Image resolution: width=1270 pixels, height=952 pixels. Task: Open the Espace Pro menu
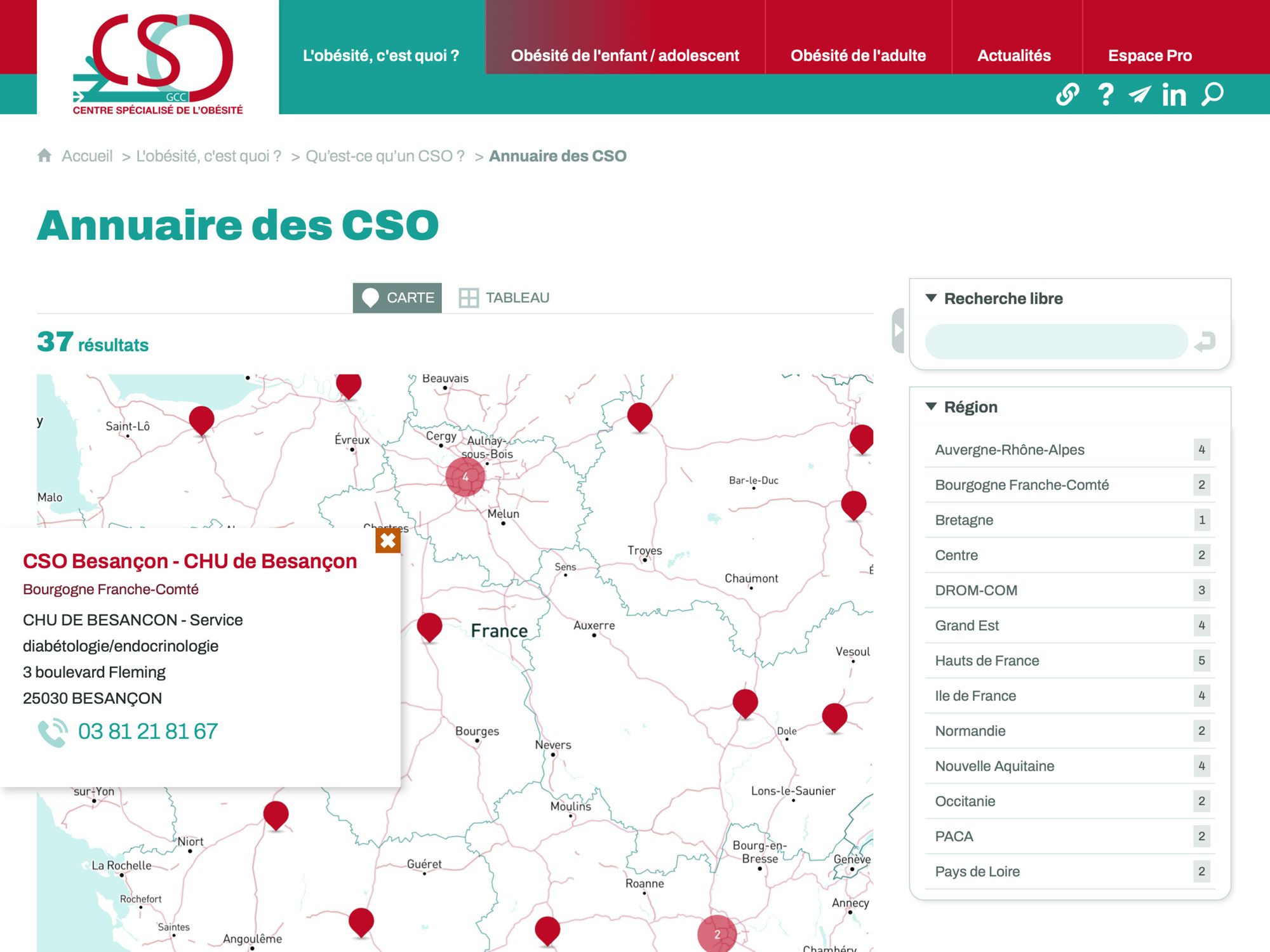1149,55
